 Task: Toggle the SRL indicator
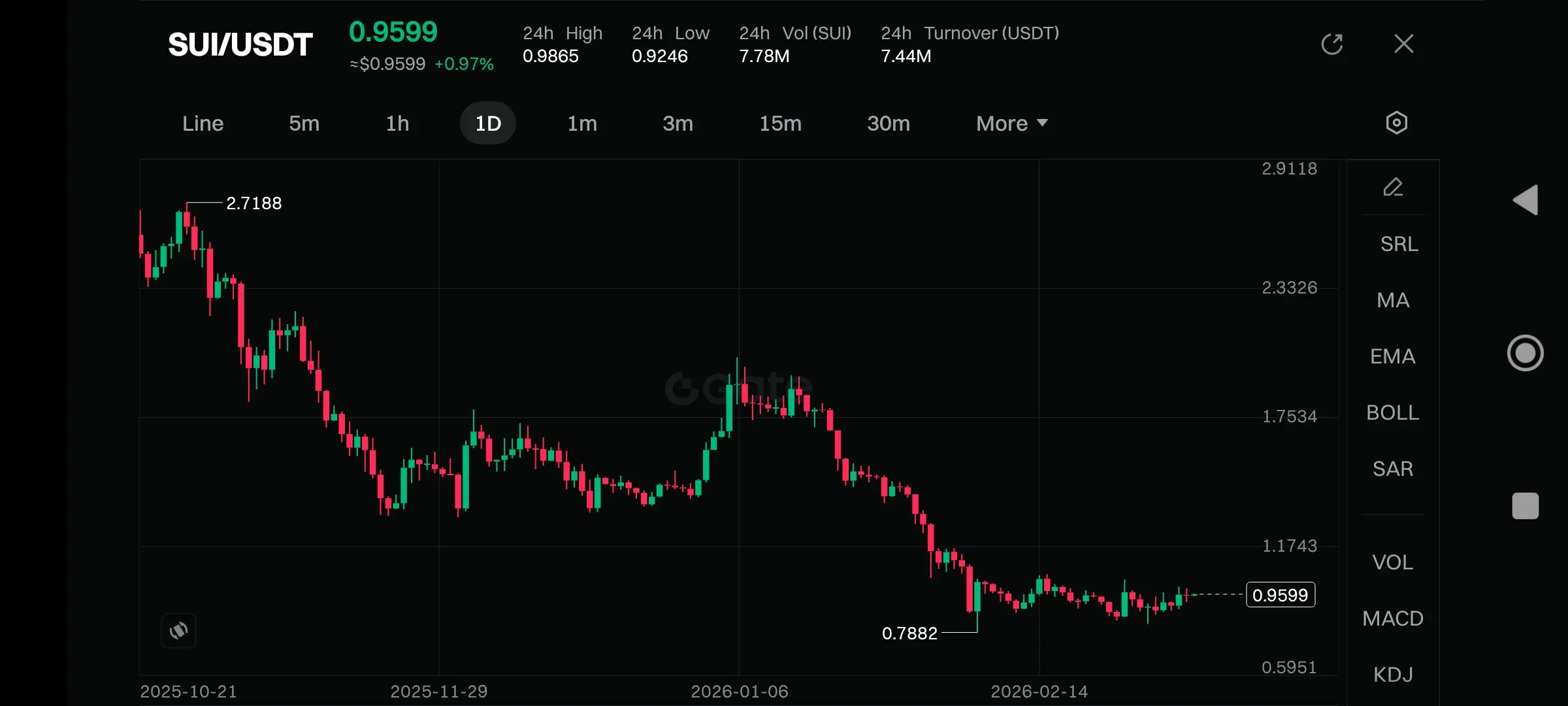point(1399,244)
